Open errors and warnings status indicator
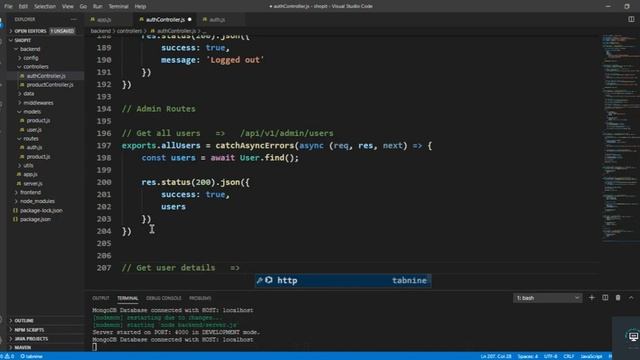This screenshot has width=640, height=360. (7, 356)
